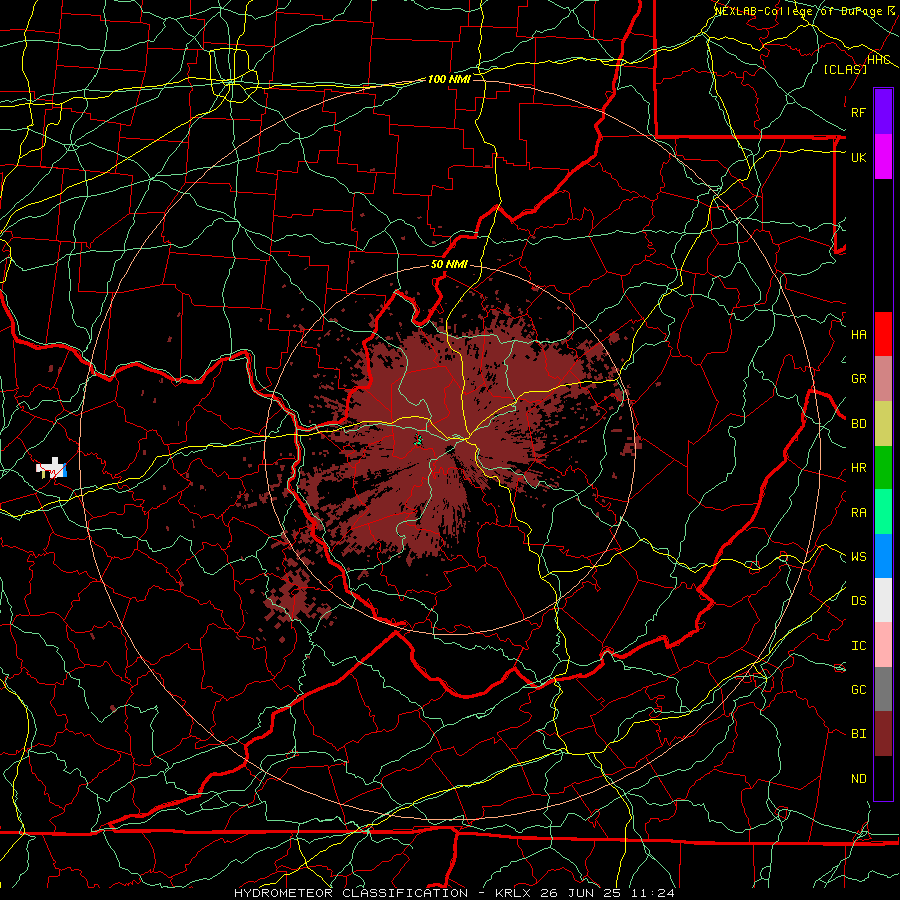Click the 'BD' legend label

858,424
